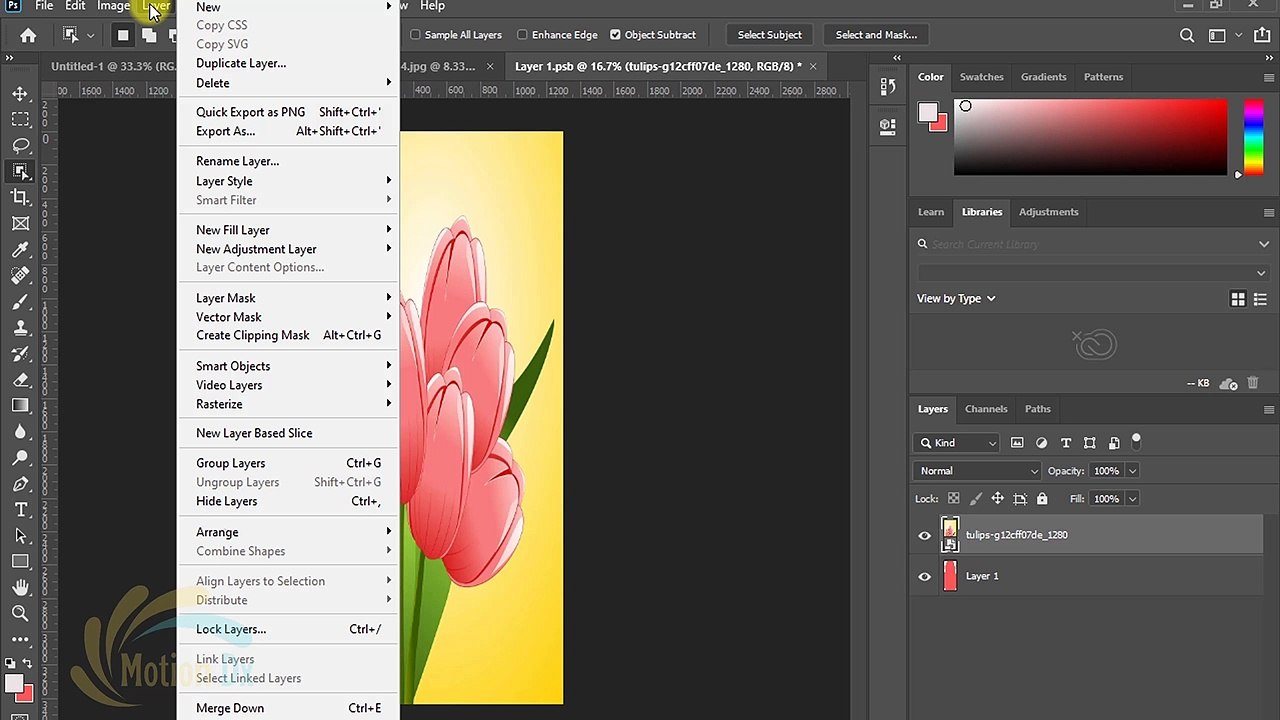Select the Move tool
Image resolution: width=1280 pixels, height=720 pixels.
20,94
